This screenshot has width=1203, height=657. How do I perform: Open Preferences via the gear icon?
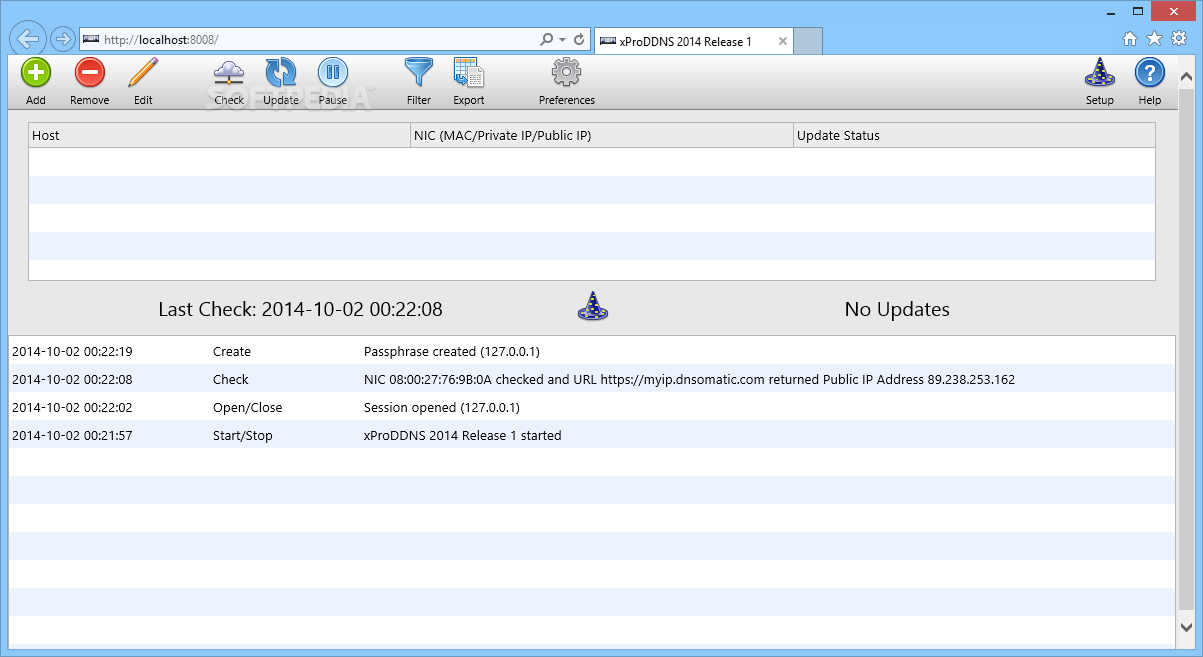coord(567,72)
